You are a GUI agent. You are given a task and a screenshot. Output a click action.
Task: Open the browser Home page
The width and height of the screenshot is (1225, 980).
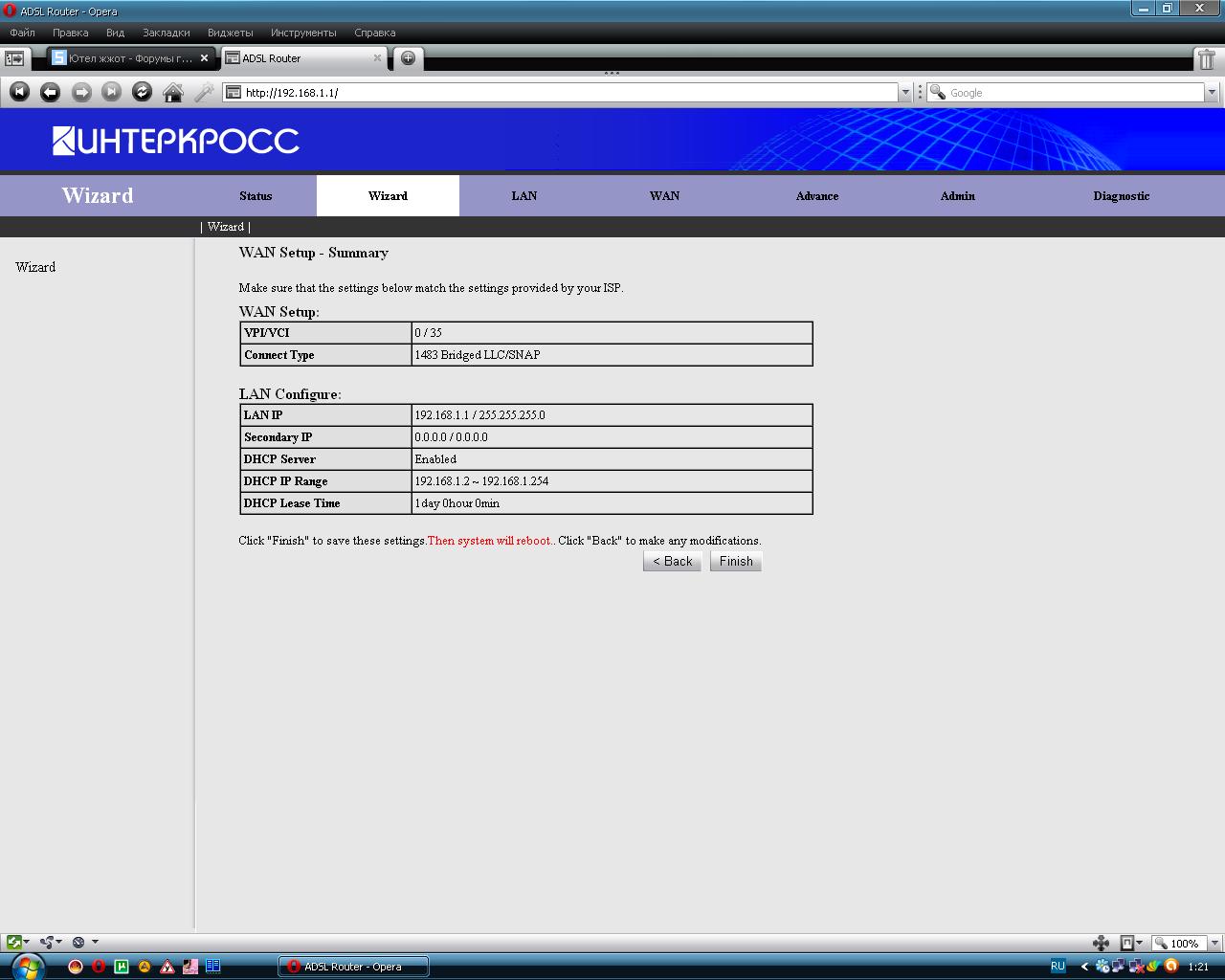(173, 92)
